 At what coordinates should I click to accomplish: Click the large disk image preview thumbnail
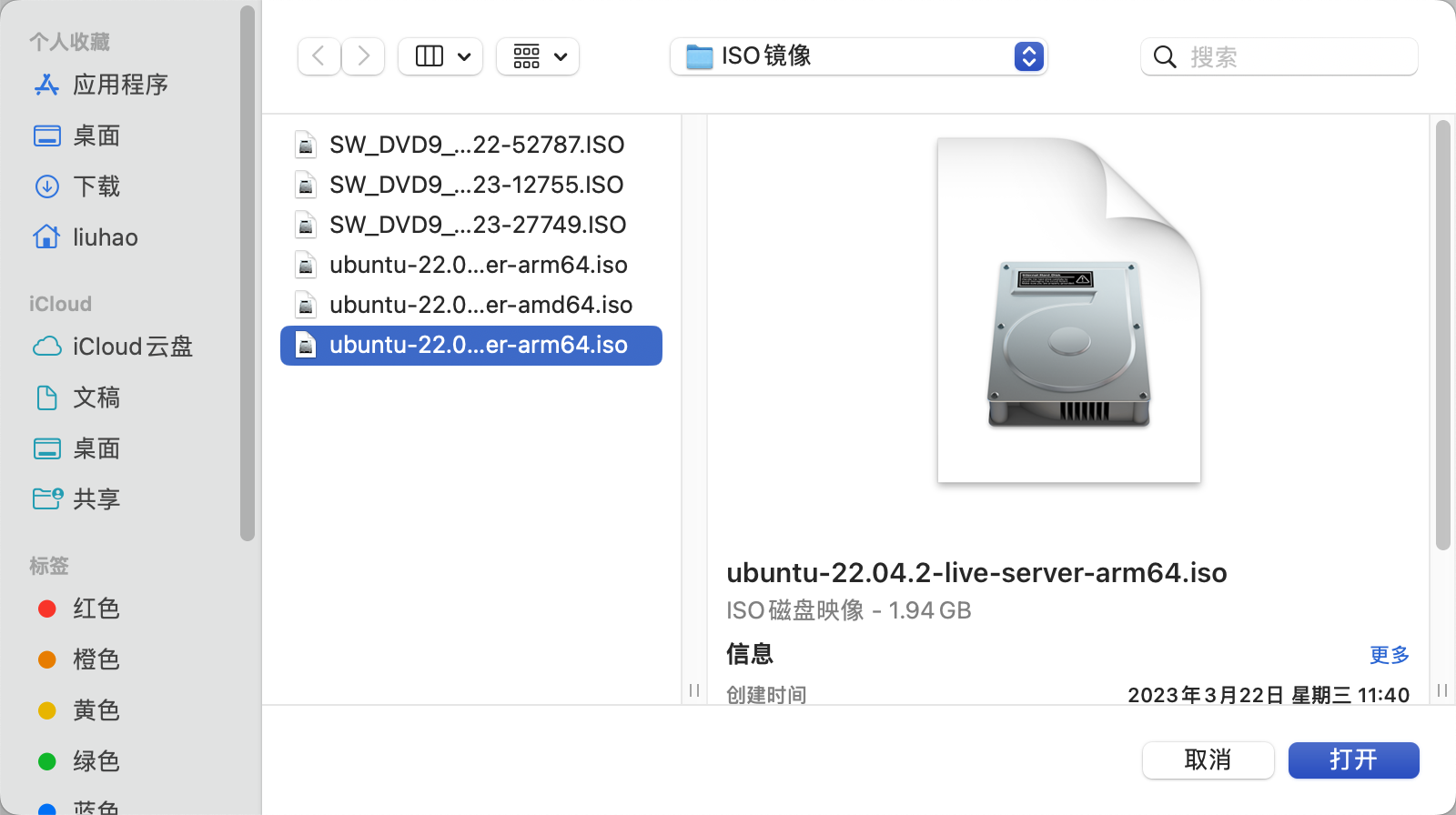click(x=1069, y=310)
